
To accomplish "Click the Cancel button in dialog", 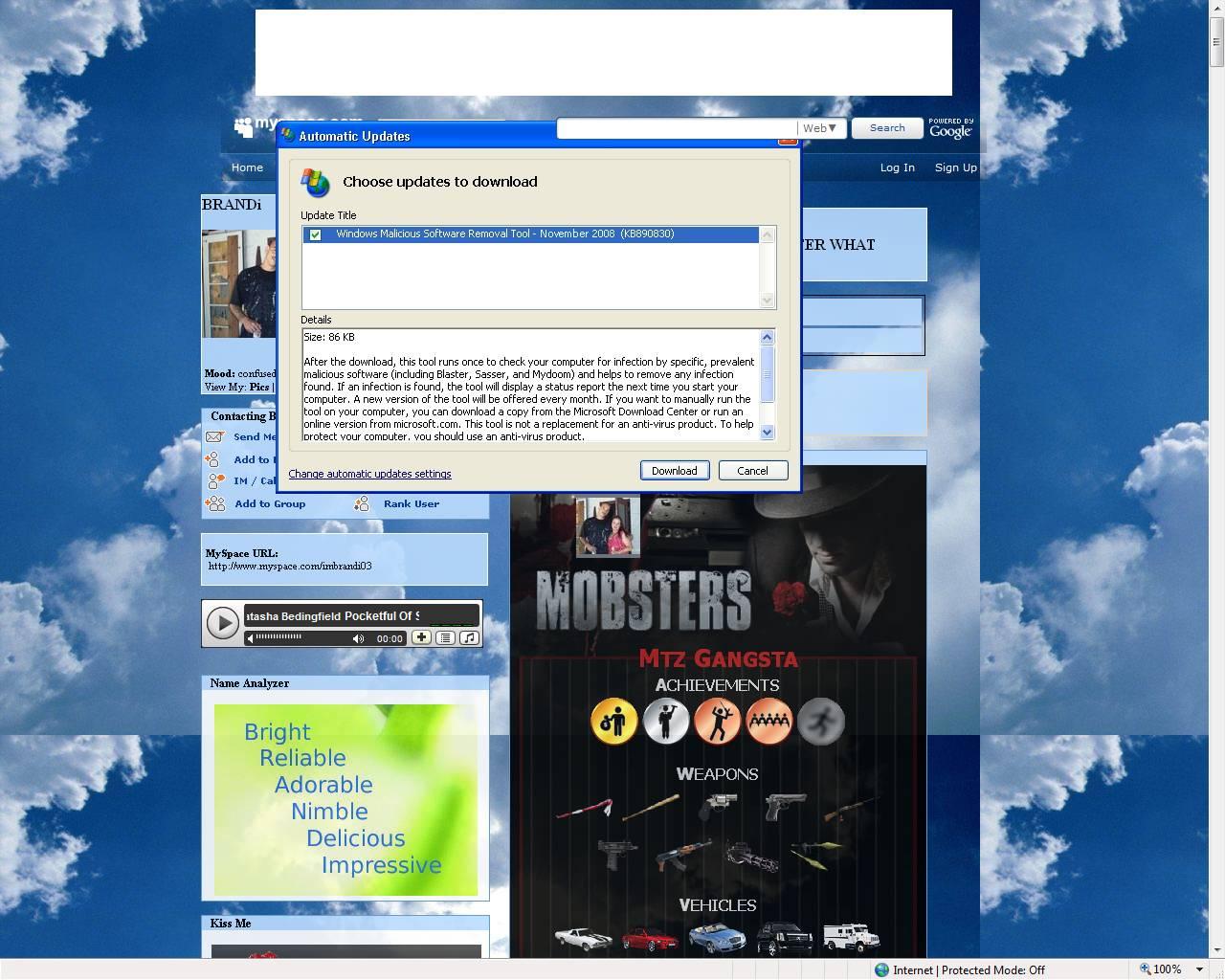I will 752,471.
